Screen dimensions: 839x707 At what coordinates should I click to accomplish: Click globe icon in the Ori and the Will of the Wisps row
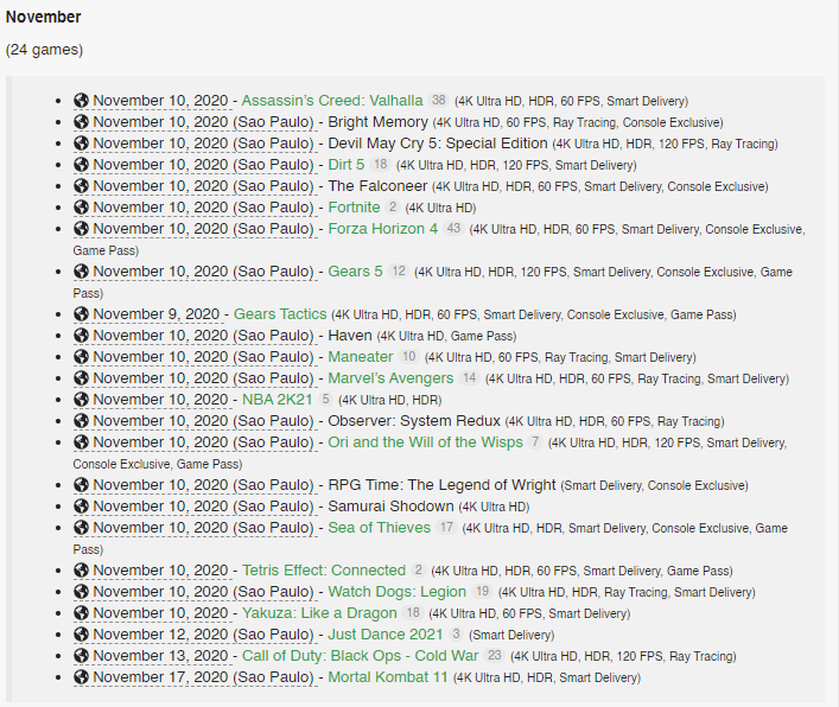(x=81, y=443)
